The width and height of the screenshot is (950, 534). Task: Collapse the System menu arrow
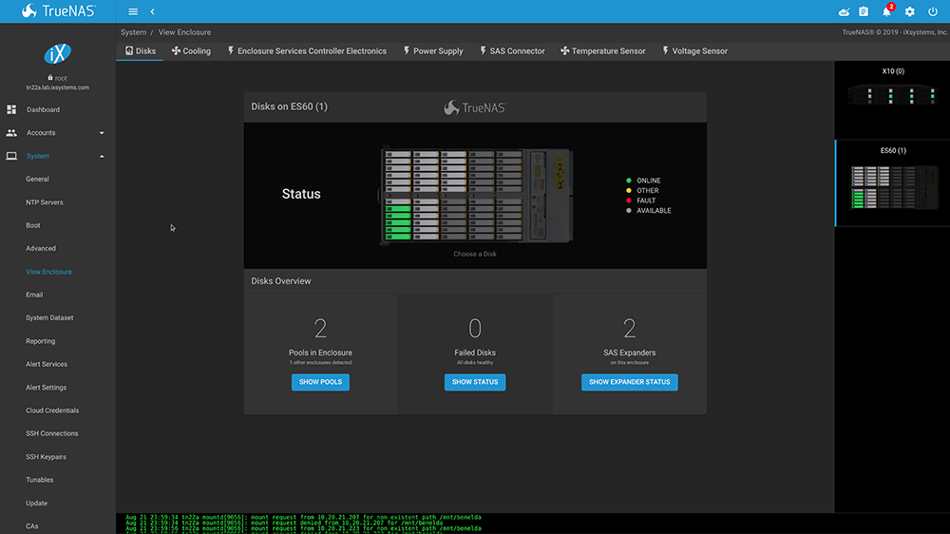(x=102, y=156)
